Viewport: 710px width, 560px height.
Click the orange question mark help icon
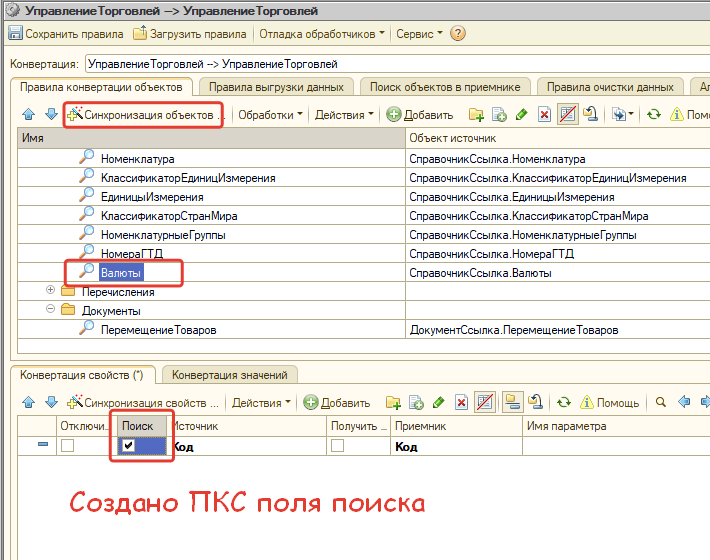pos(458,34)
